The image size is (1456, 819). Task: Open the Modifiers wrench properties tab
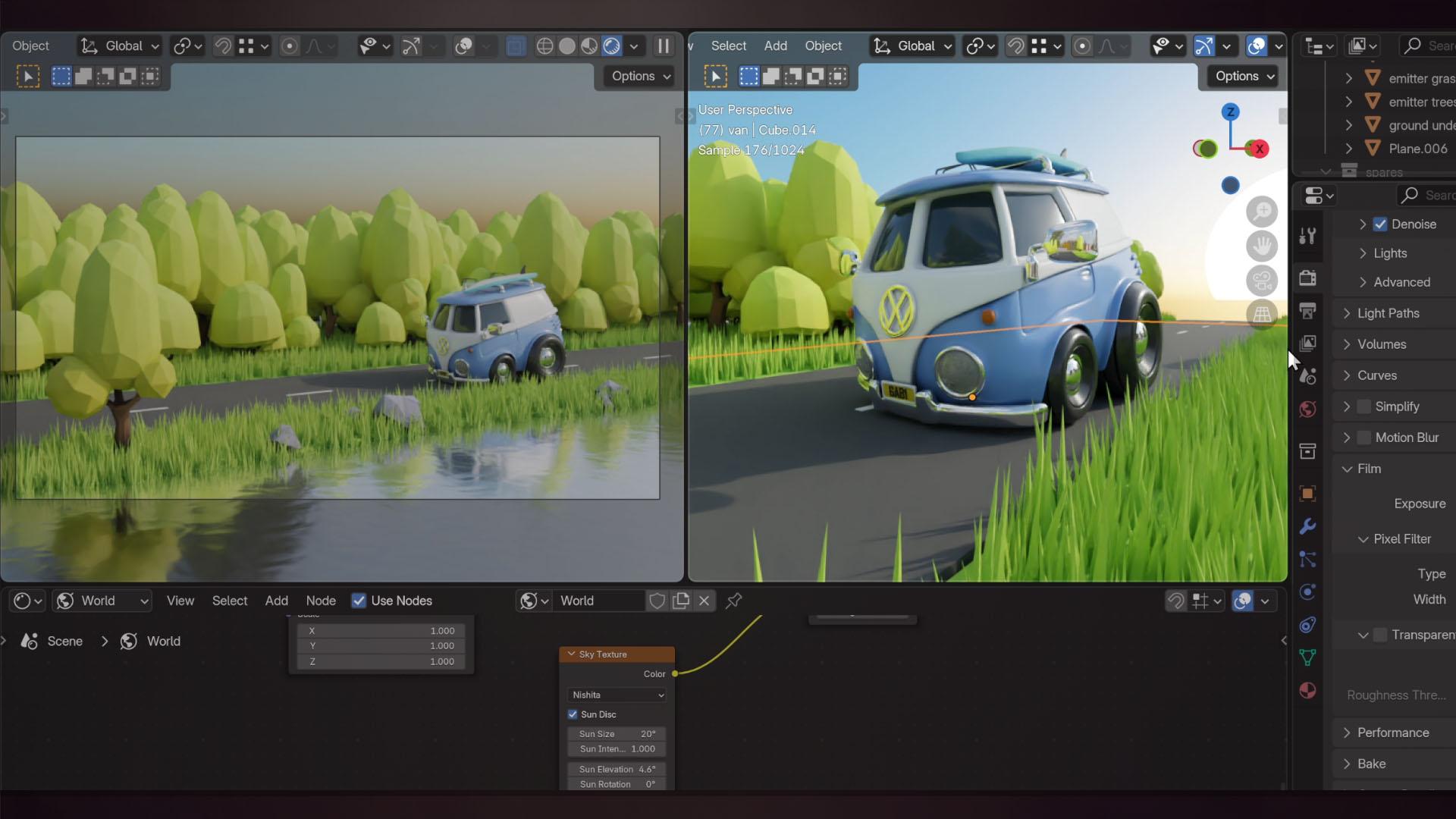coord(1307,526)
